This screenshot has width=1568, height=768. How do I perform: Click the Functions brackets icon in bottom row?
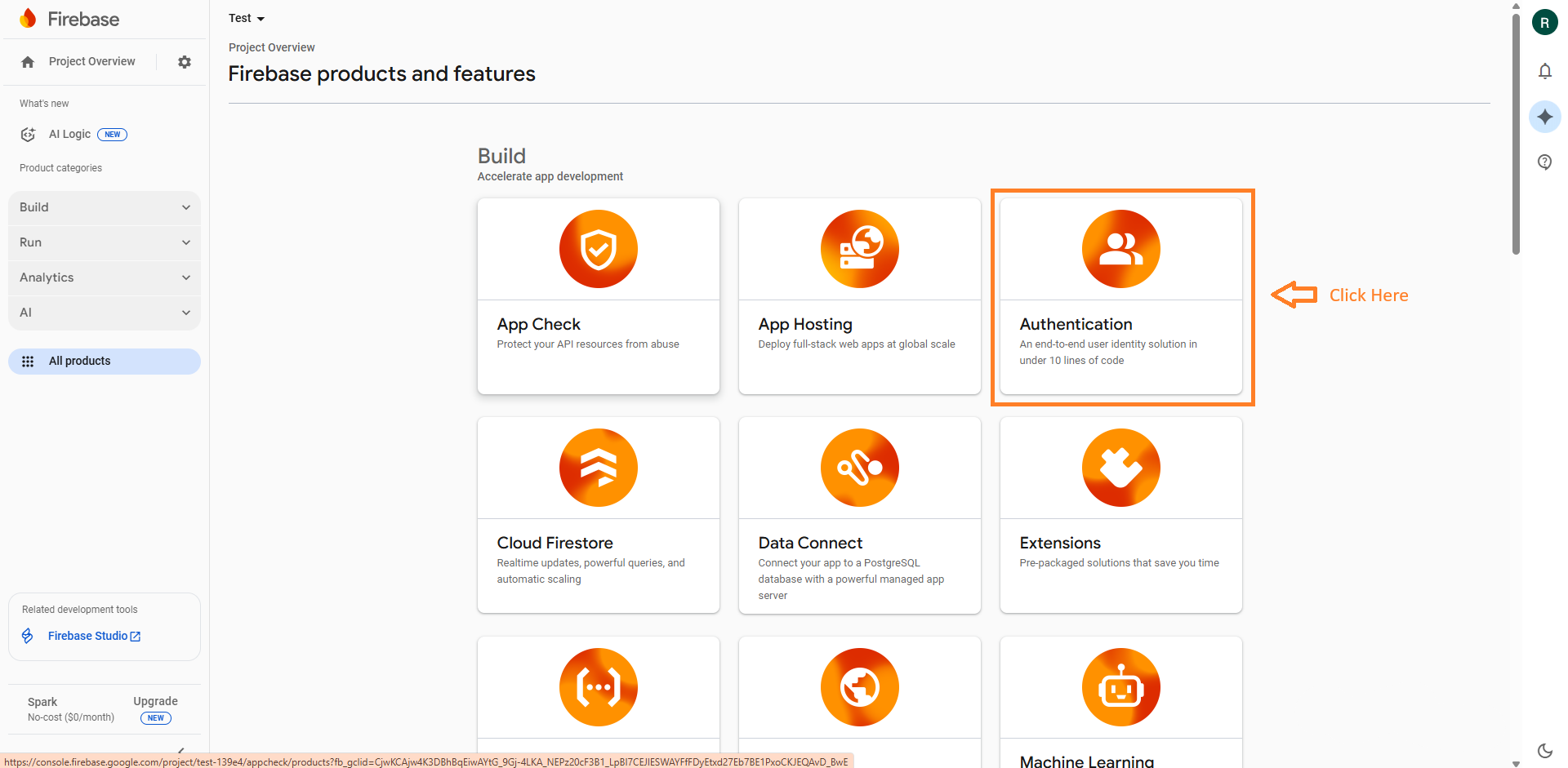[x=599, y=687]
